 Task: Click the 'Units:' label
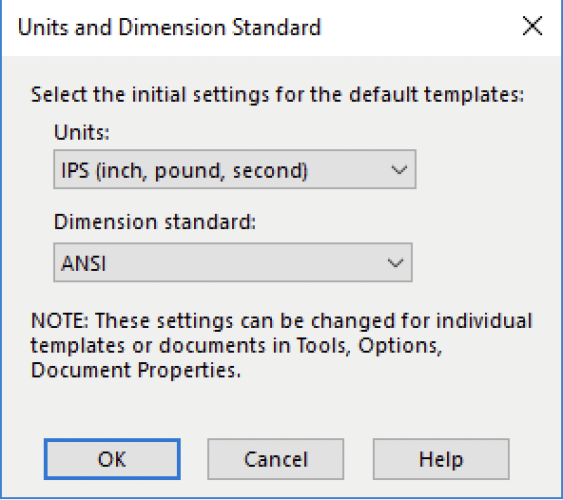[82, 132]
